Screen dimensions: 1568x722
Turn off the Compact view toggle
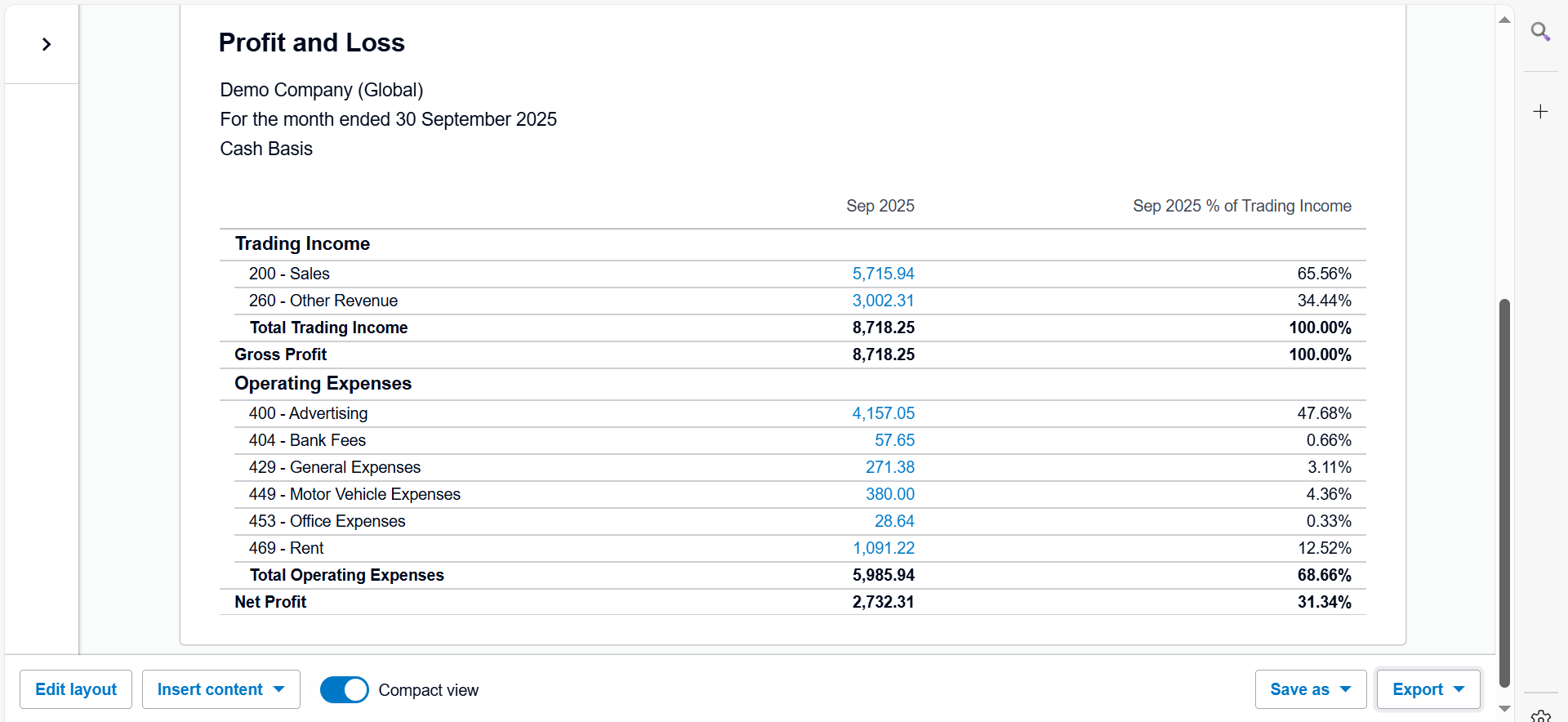point(344,690)
